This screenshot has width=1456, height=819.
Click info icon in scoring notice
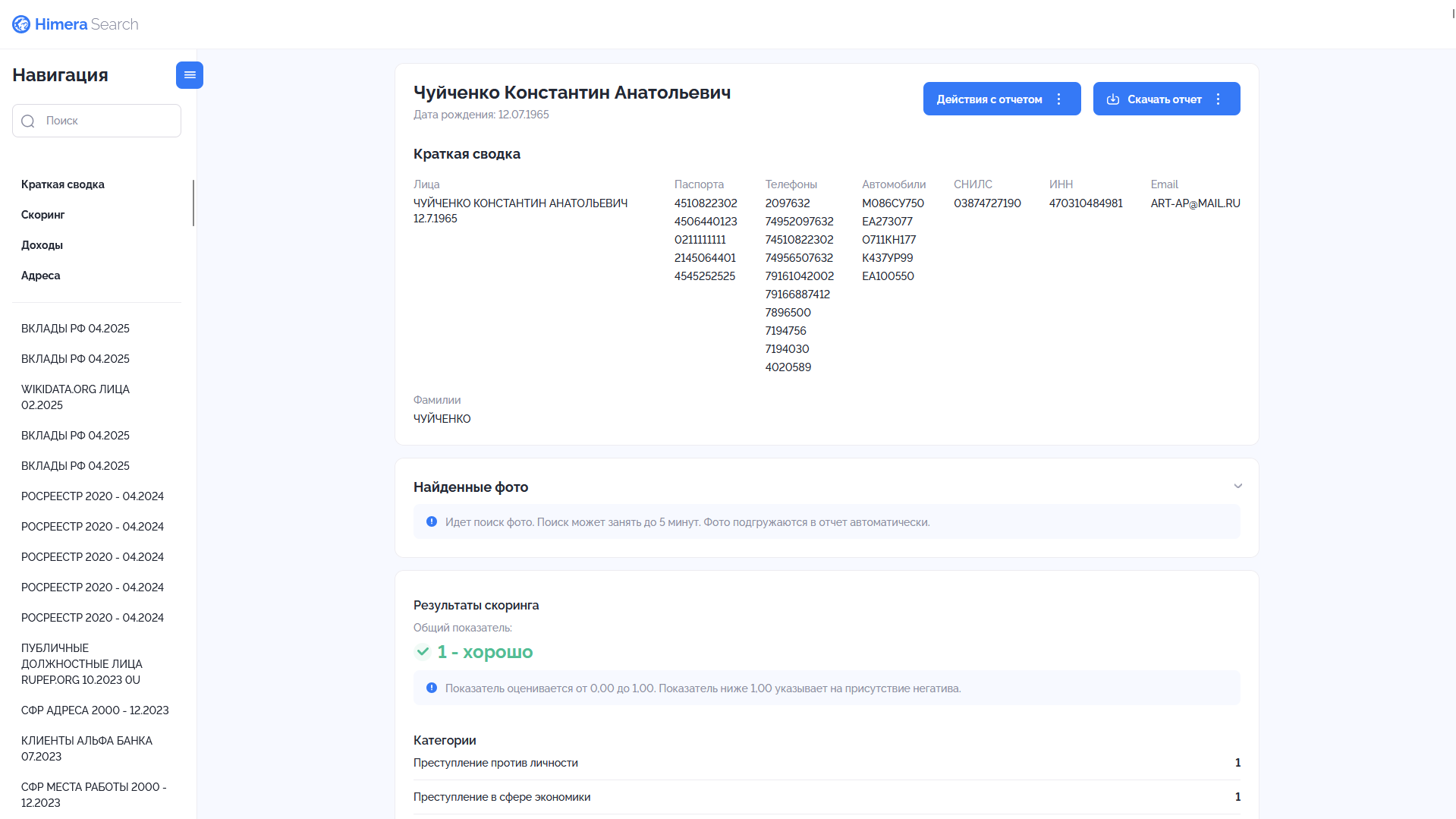[x=432, y=688]
